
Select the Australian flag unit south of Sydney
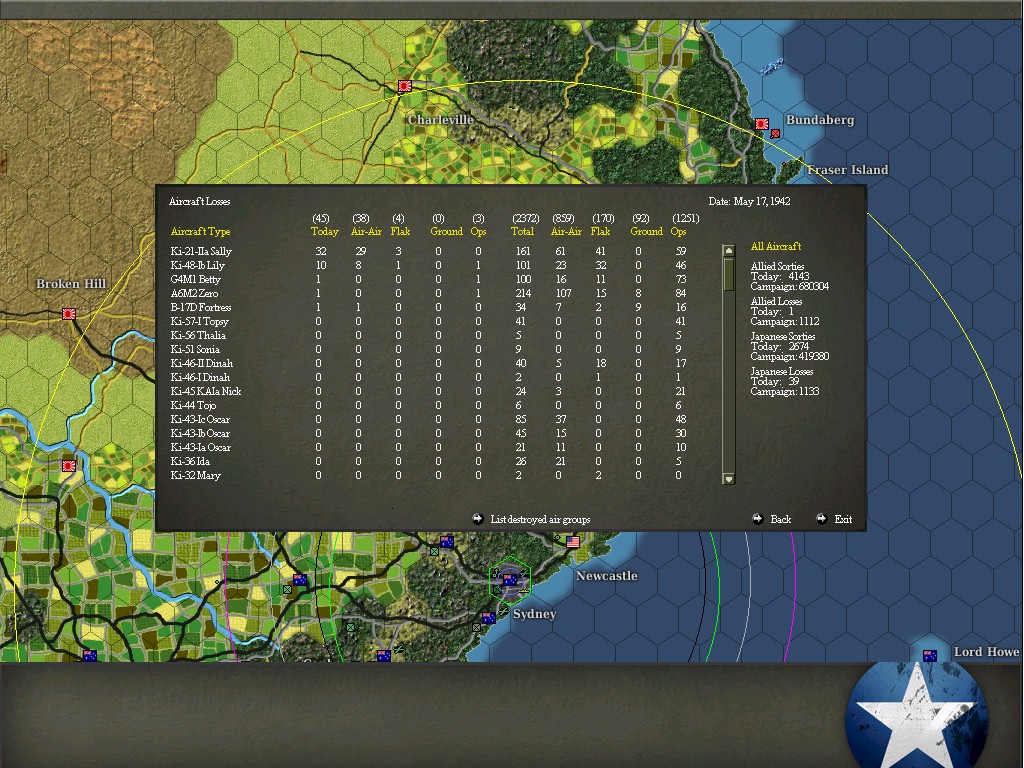pos(489,617)
